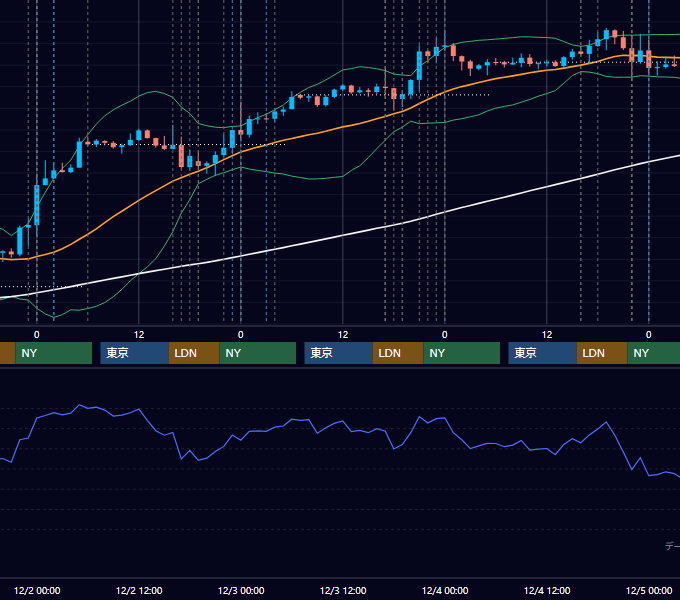Click the 東京 session block for 12/2
680x600 pixels.
tap(134, 353)
